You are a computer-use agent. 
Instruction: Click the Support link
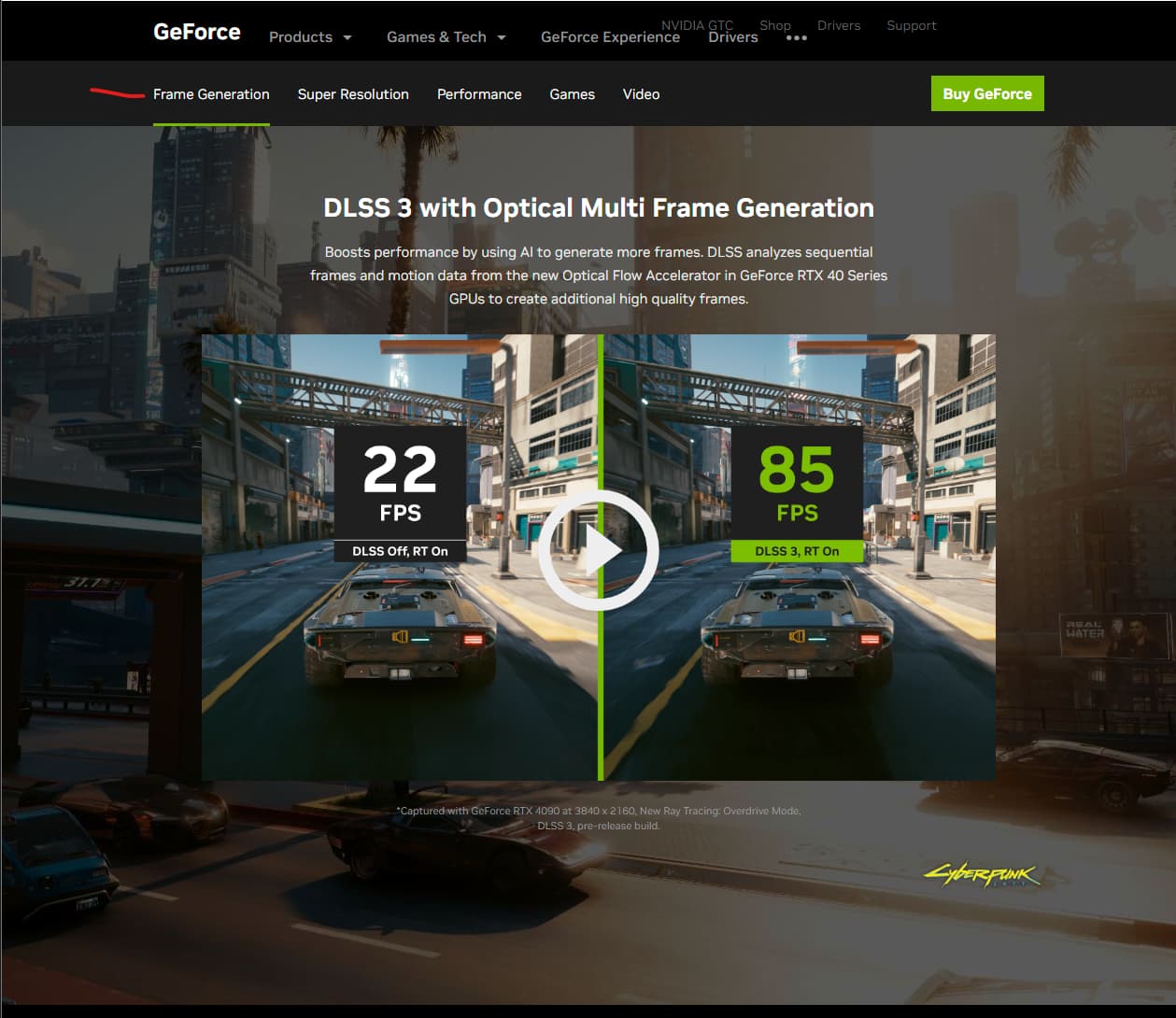(911, 25)
